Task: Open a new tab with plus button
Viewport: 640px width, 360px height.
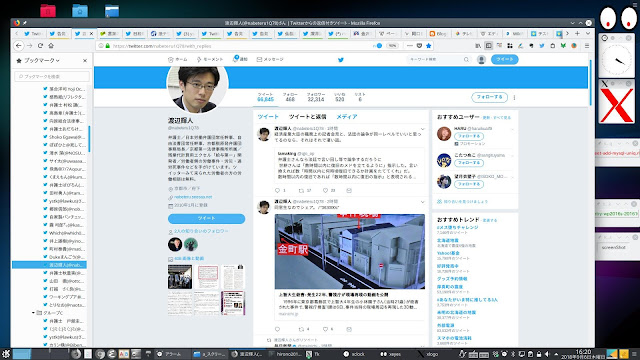Action: pyautogui.click(x=577, y=33)
